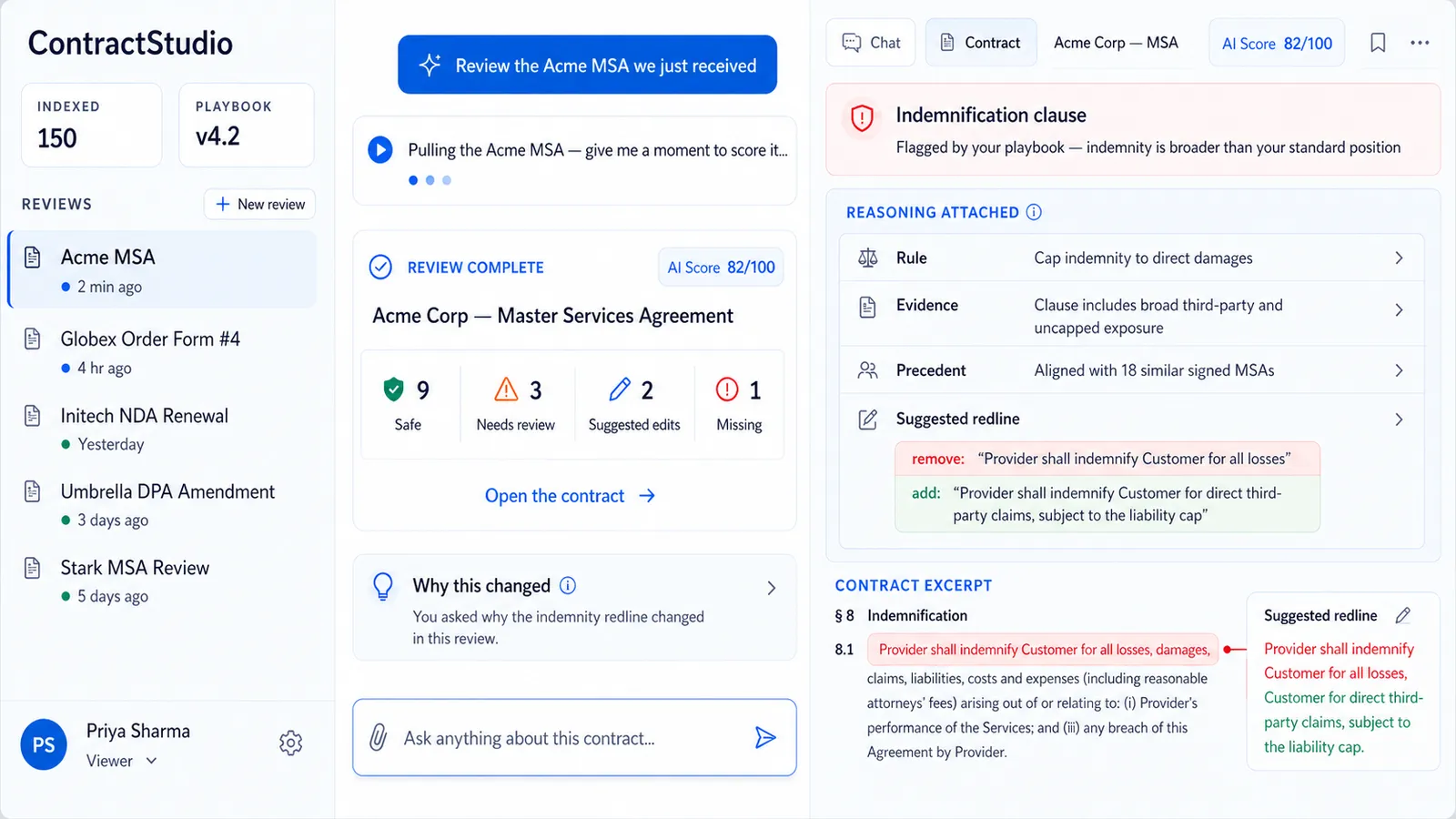Send the message with the paper plane icon
This screenshot has height=819, width=1456.
pyautogui.click(x=765, y=738)
